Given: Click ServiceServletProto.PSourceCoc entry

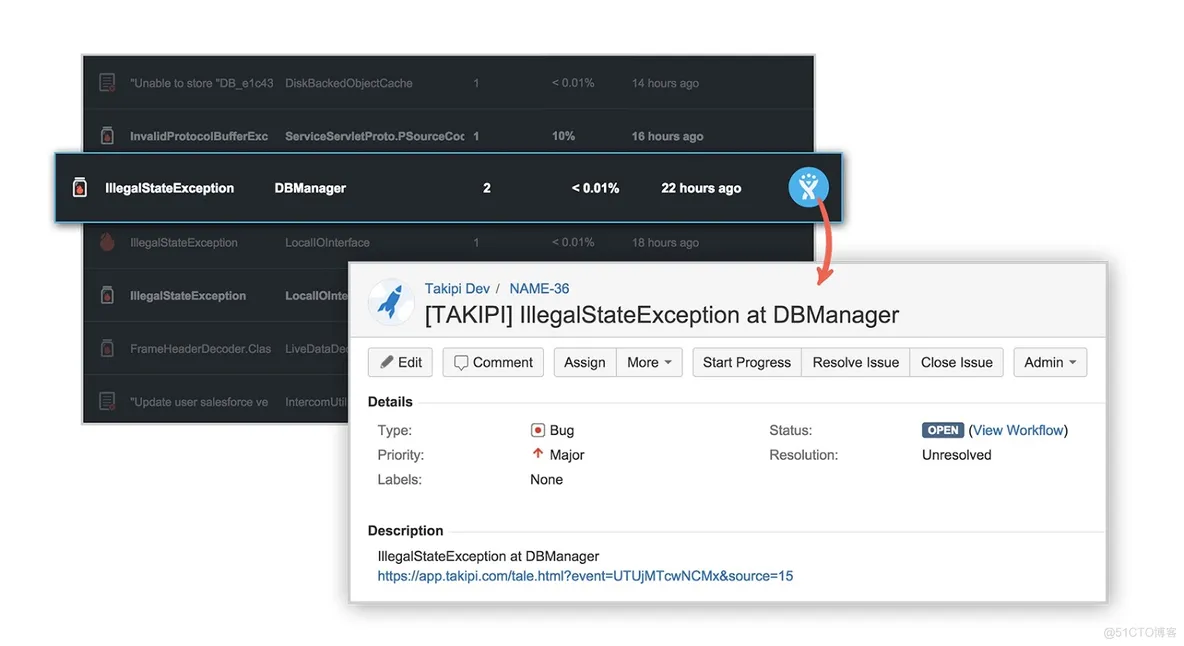Looking at the screenshot, I should pos(375,136).
